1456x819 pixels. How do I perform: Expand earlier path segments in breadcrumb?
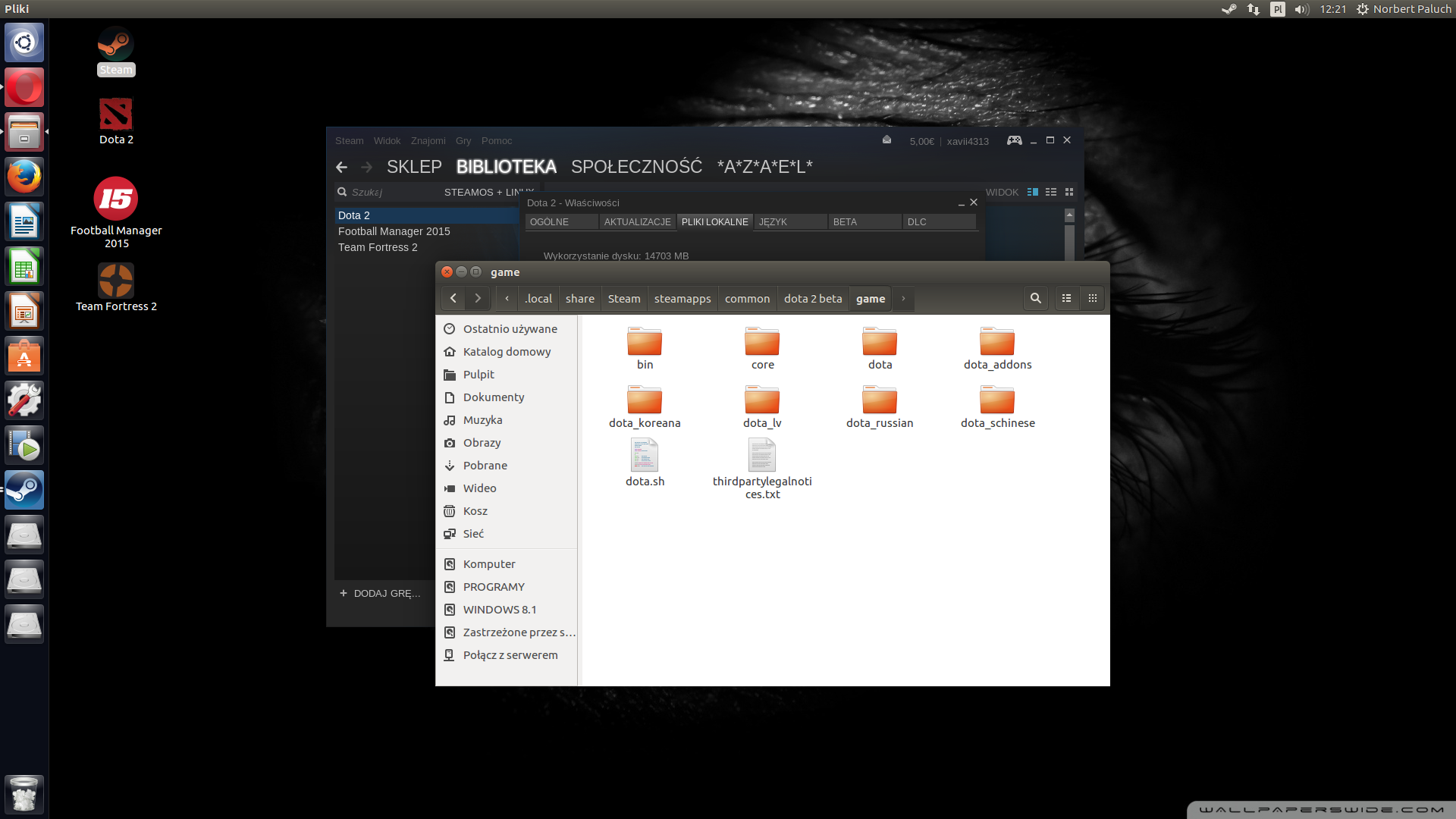(507, 298)
